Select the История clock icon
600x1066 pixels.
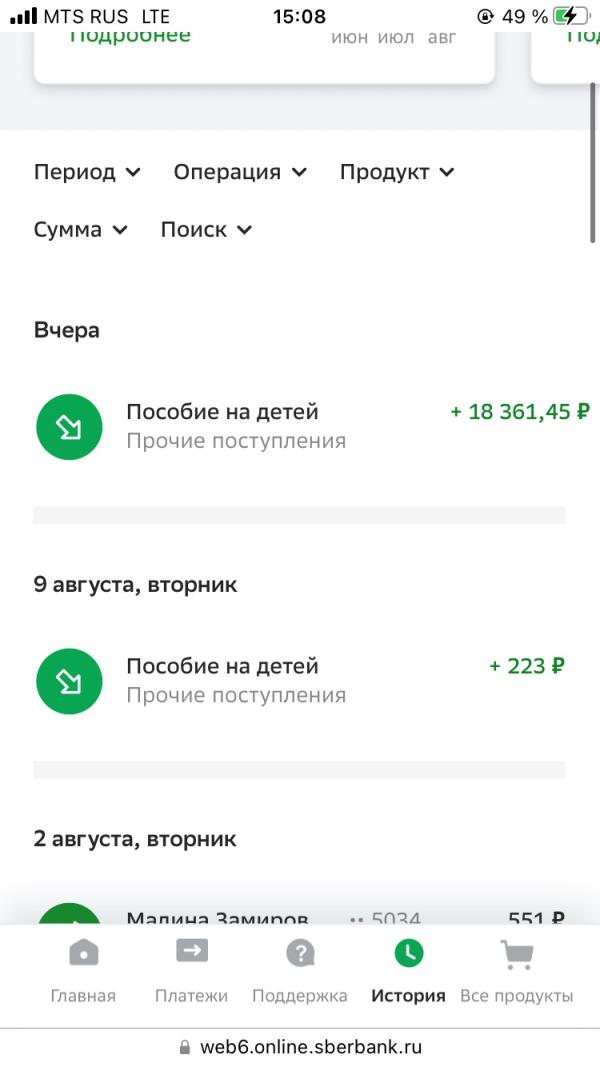tap(408, 953)
